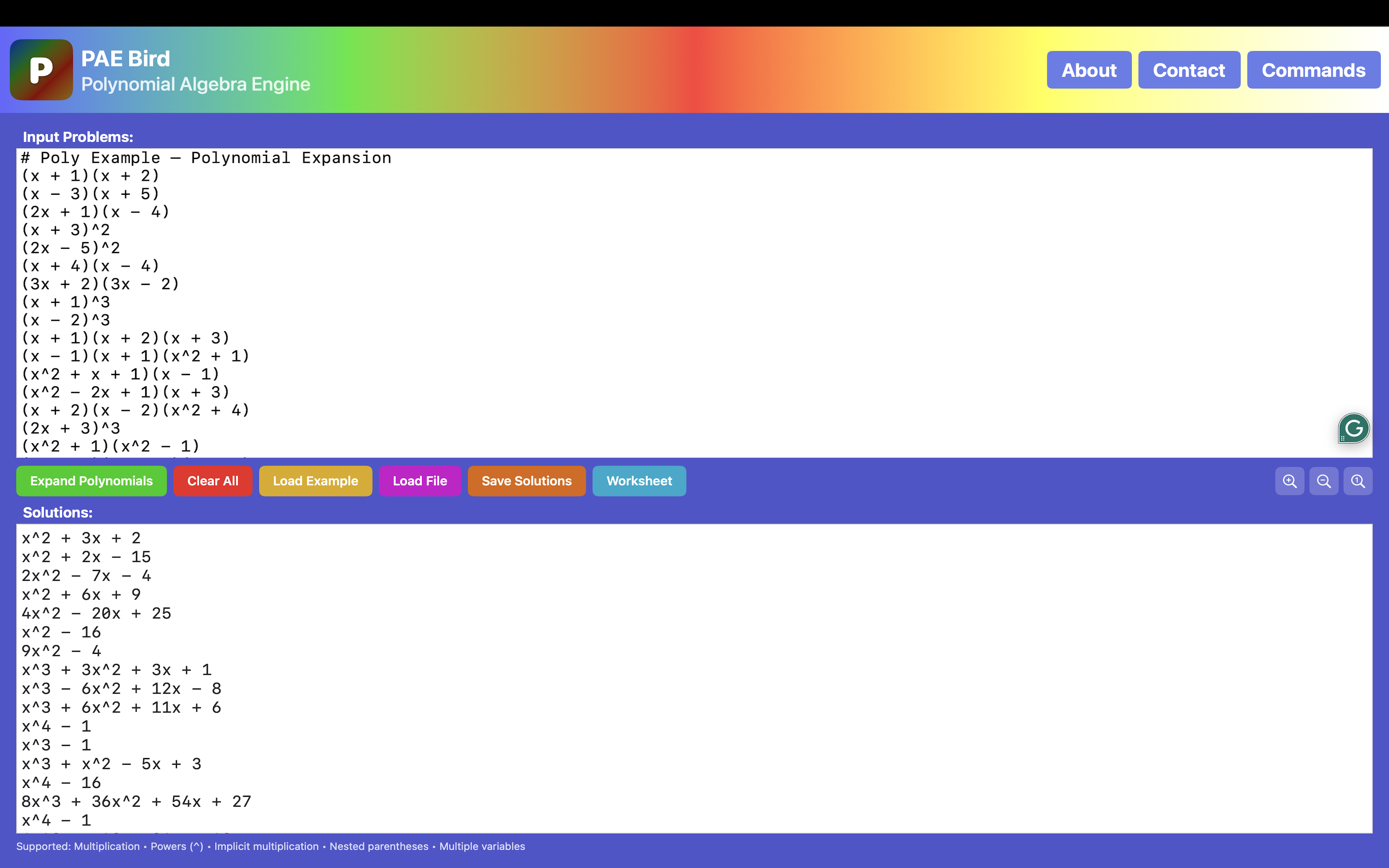Click the Clear All button
The height and width of the screenshot is (868, 1389).
[213, 481]
